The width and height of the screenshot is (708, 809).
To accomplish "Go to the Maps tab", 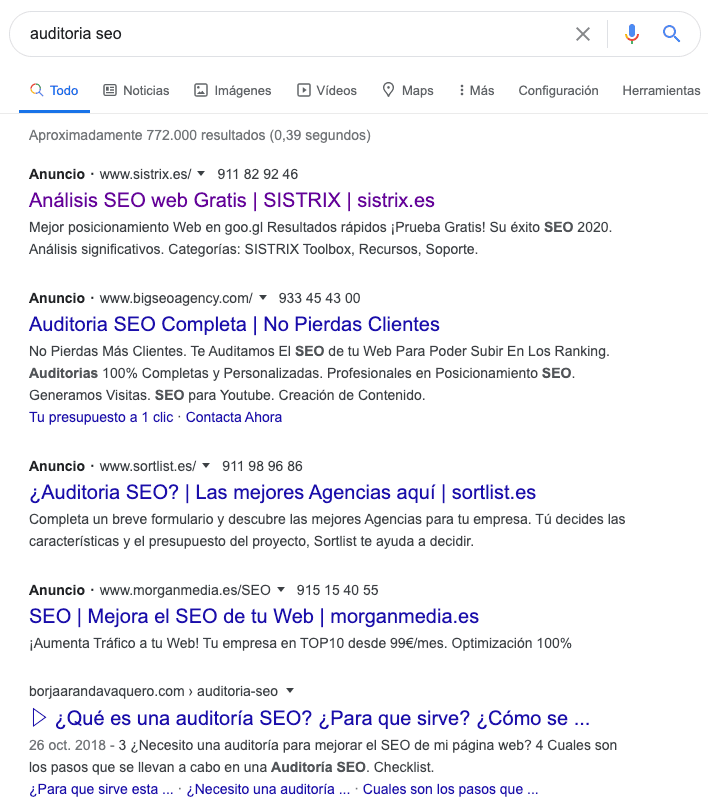I will pos(408,90).
